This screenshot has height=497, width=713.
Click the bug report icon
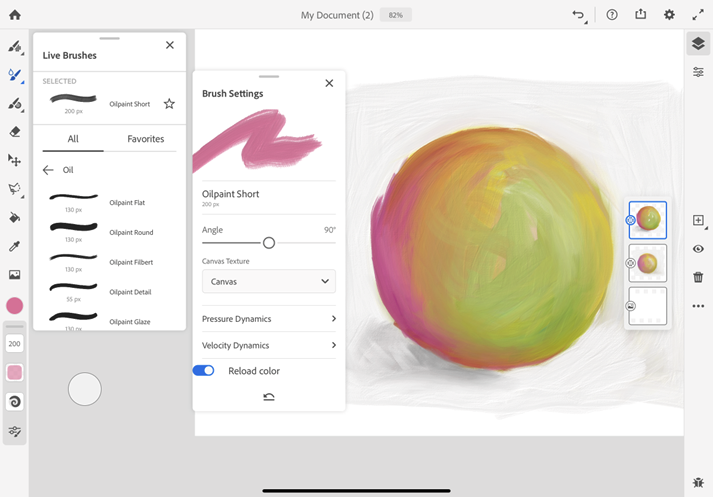(698, 482)
